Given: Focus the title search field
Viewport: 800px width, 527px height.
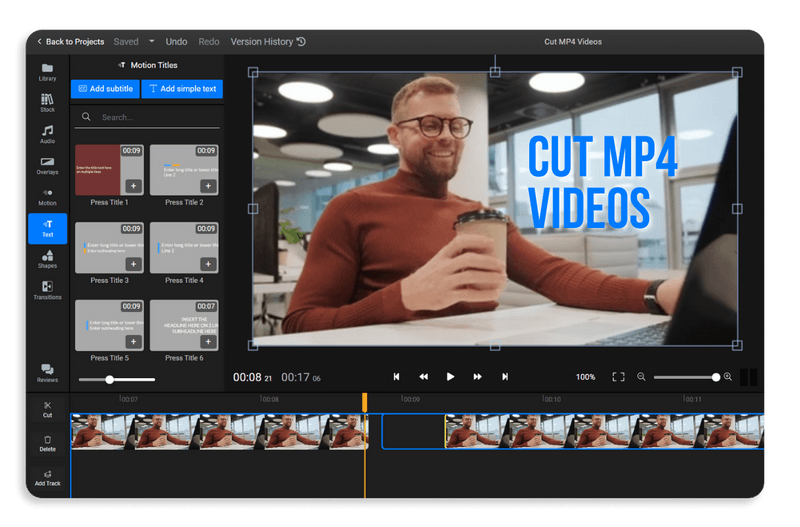Looking at the screenshot, I should coord(148,117).
